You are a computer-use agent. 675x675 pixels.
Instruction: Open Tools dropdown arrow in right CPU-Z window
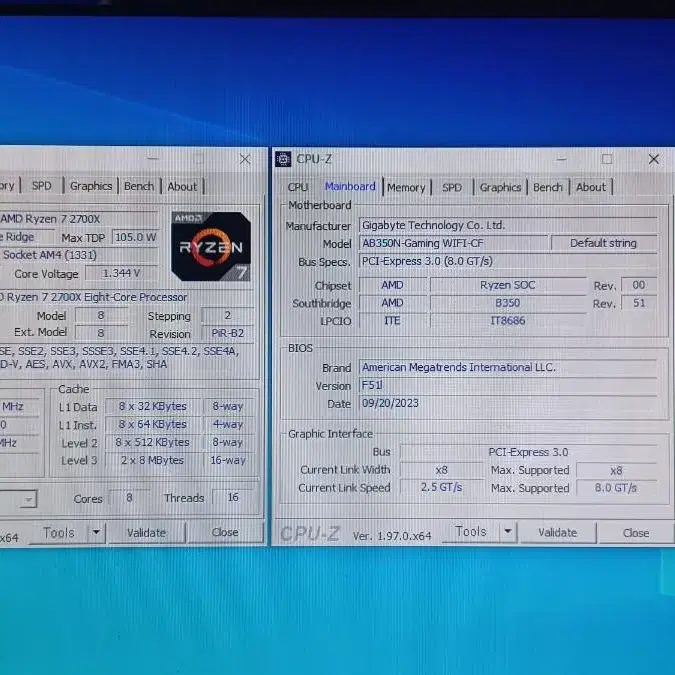point(508,532)
